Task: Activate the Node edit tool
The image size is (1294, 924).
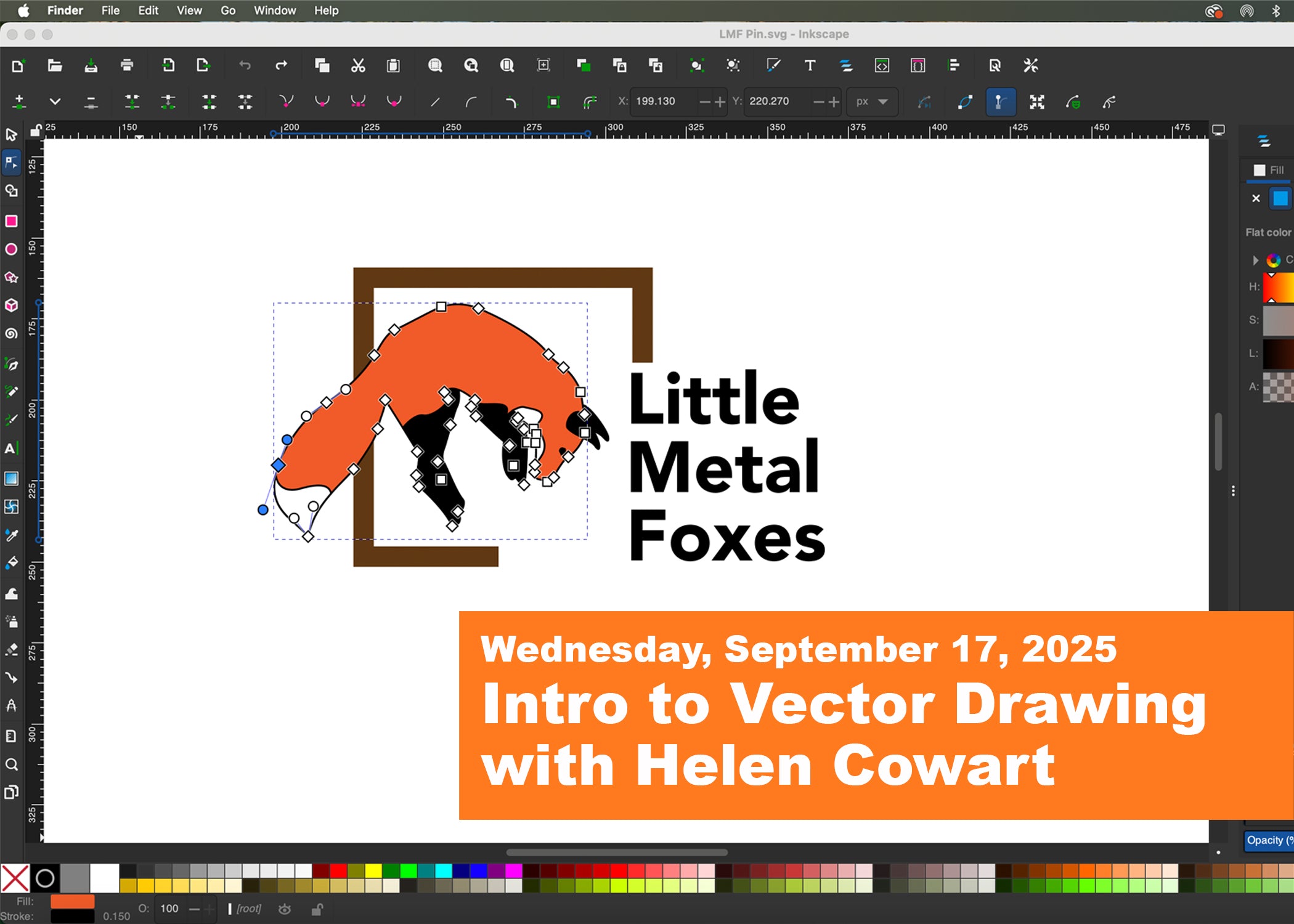Action: pos(11,163)
